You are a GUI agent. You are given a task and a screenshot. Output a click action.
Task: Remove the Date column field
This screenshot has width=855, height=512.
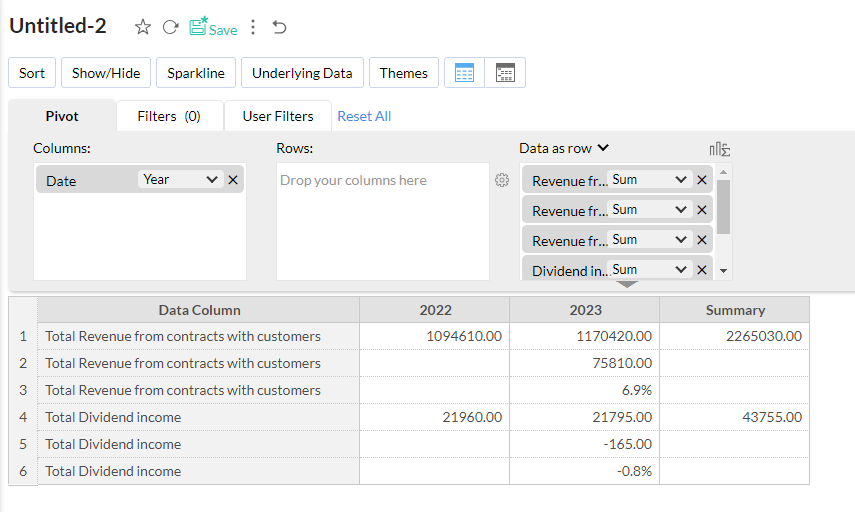point(233,180)
